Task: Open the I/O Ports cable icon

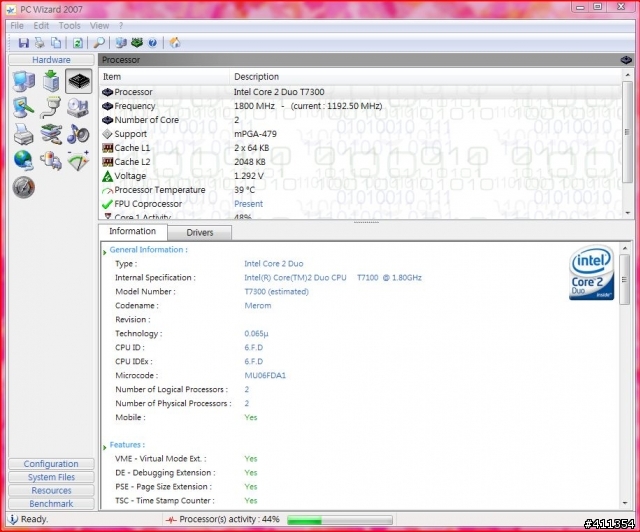Action: tap(51, 108)
